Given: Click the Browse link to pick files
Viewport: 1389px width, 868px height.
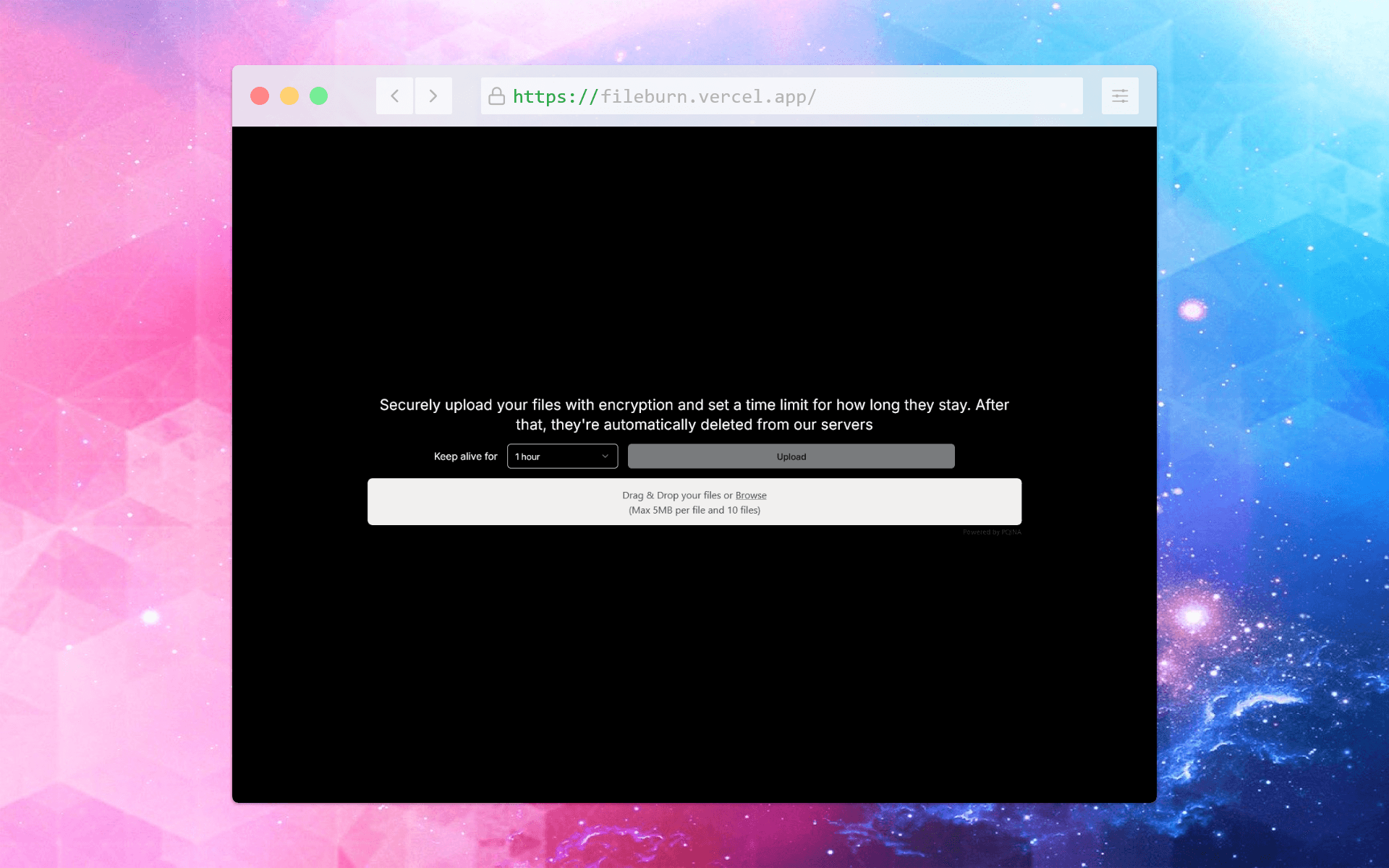Looking at the screenshot, I should [751, 495].
